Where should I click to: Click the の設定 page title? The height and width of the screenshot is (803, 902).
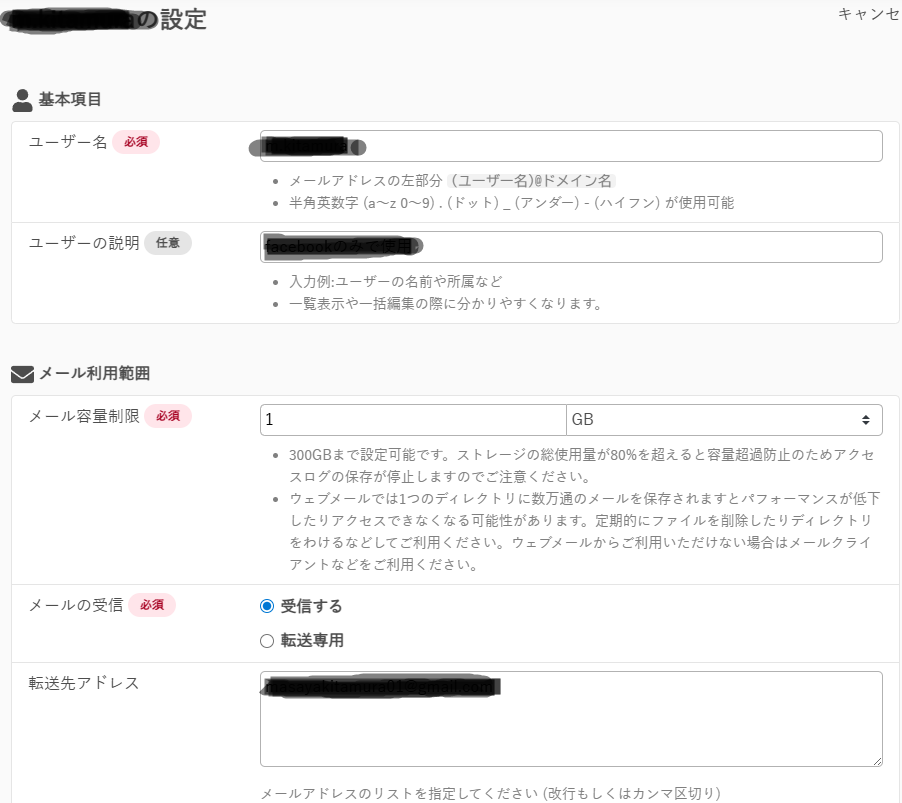point(183,19)
